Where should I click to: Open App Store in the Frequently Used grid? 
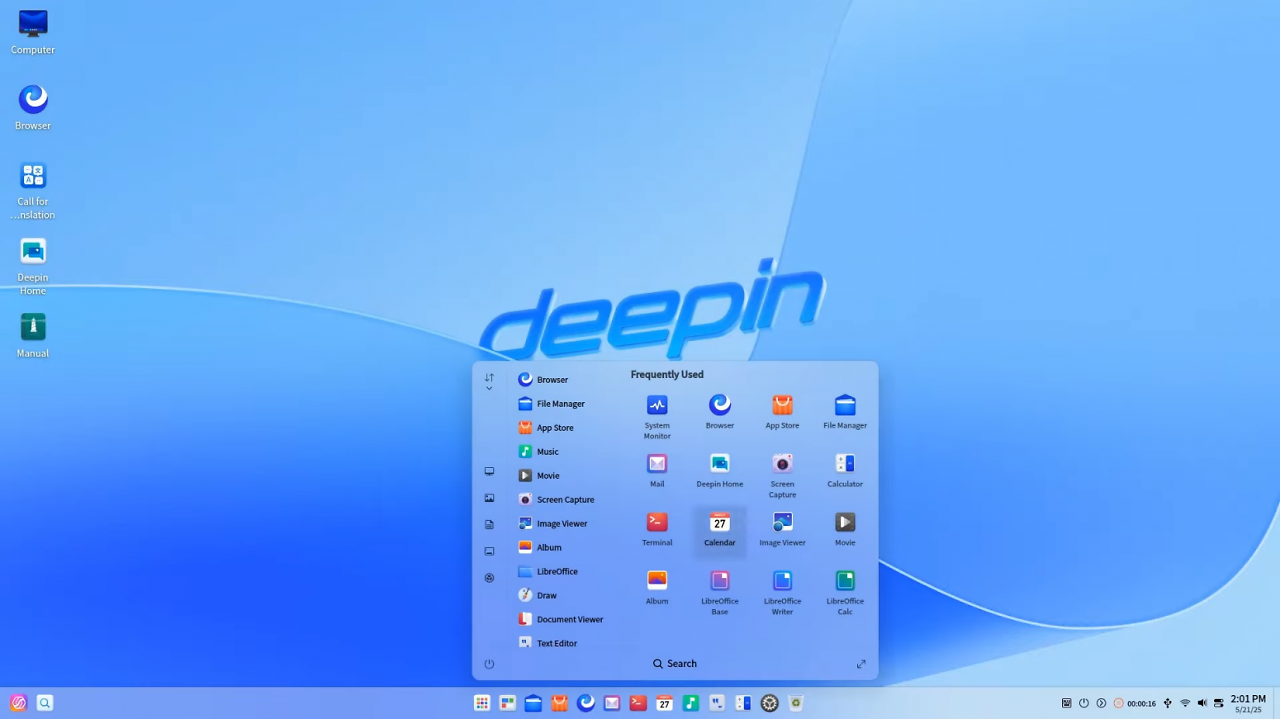[782, 411]
